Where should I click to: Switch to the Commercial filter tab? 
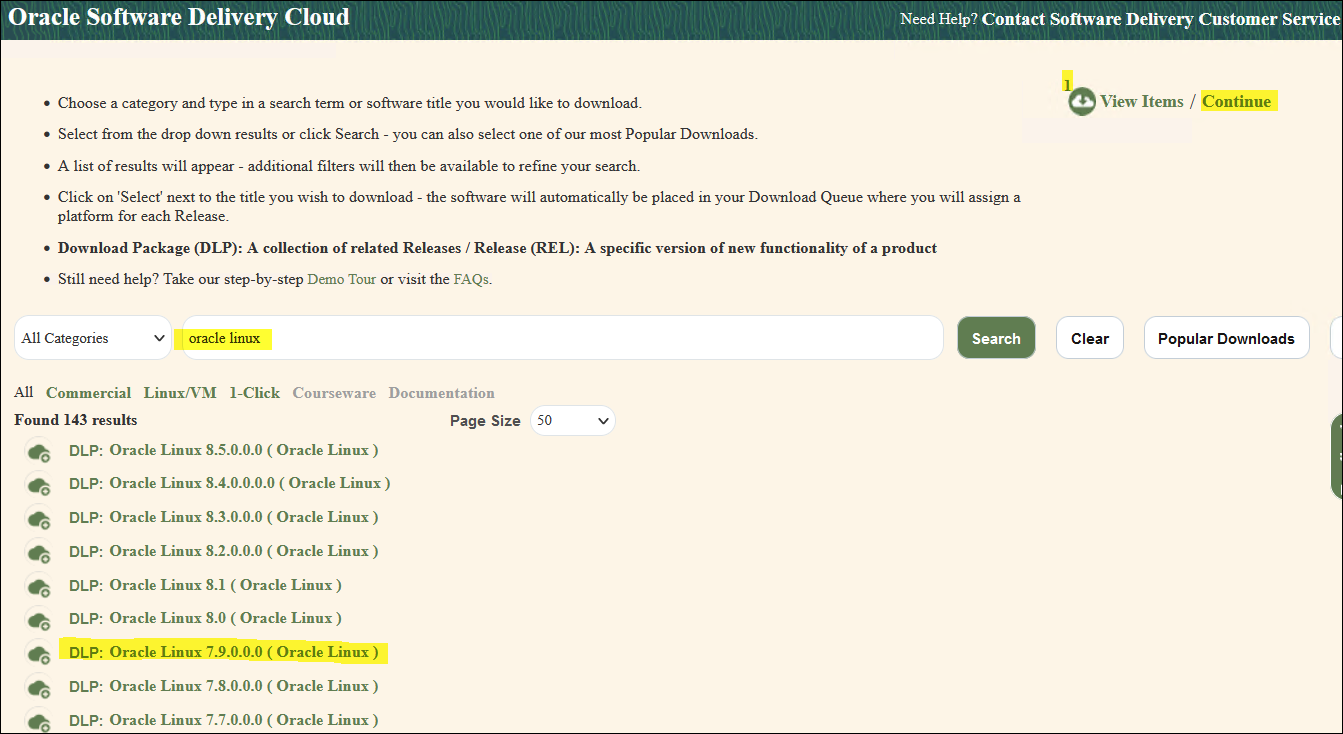tap(88, 393)
